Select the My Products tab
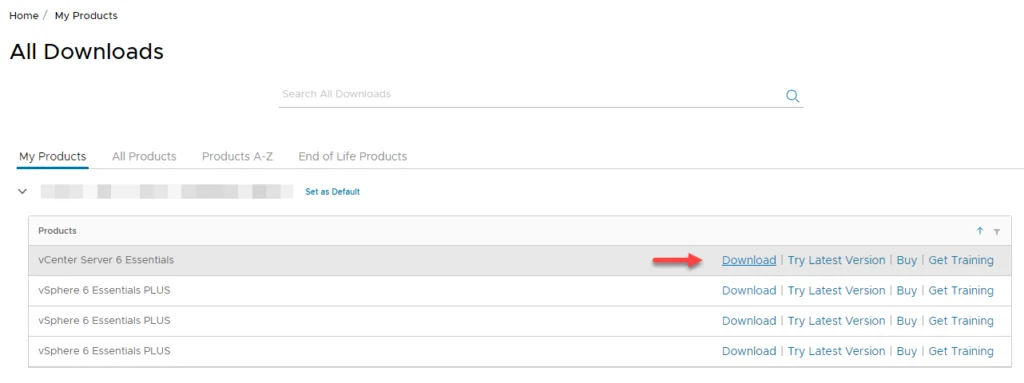The image size is (1024, 383). 53,156
